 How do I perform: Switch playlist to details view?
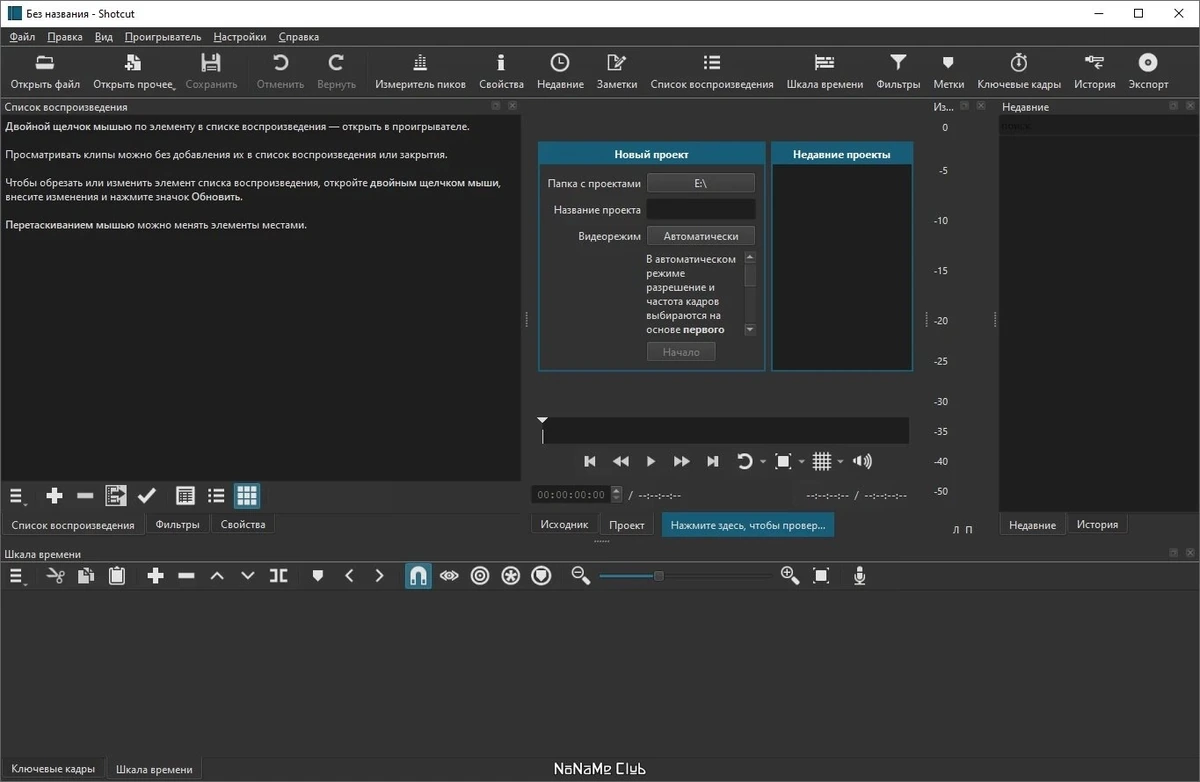pyautogui.click(x=185, y=495)
